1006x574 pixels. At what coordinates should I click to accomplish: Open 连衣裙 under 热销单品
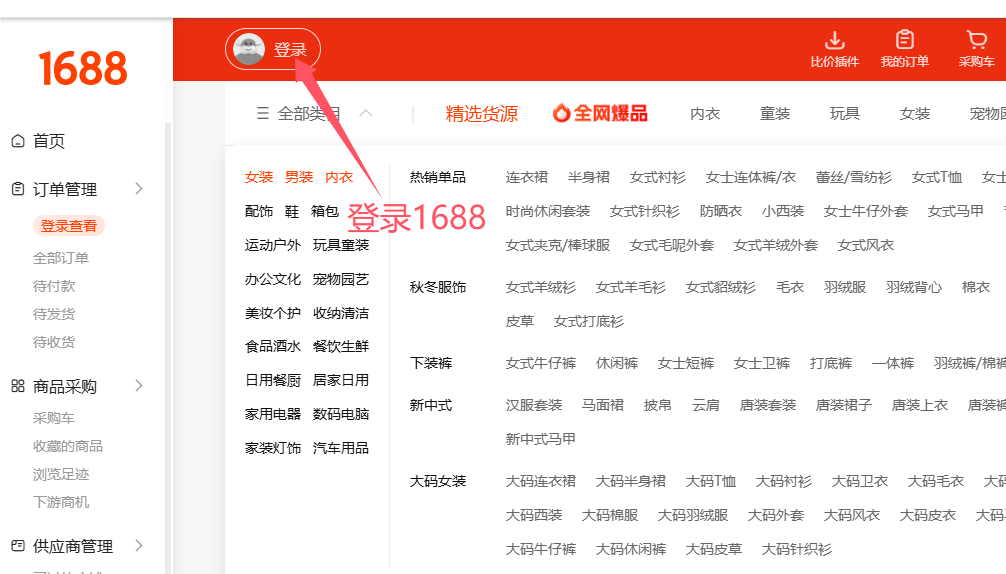tap(527, 177)
